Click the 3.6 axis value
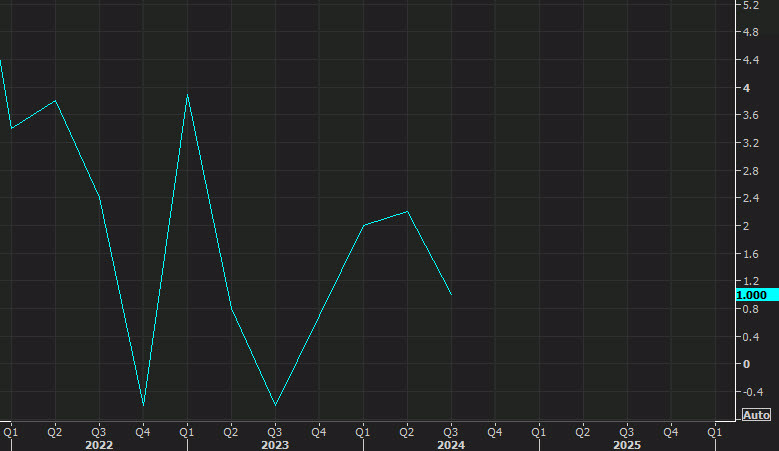 751,115
